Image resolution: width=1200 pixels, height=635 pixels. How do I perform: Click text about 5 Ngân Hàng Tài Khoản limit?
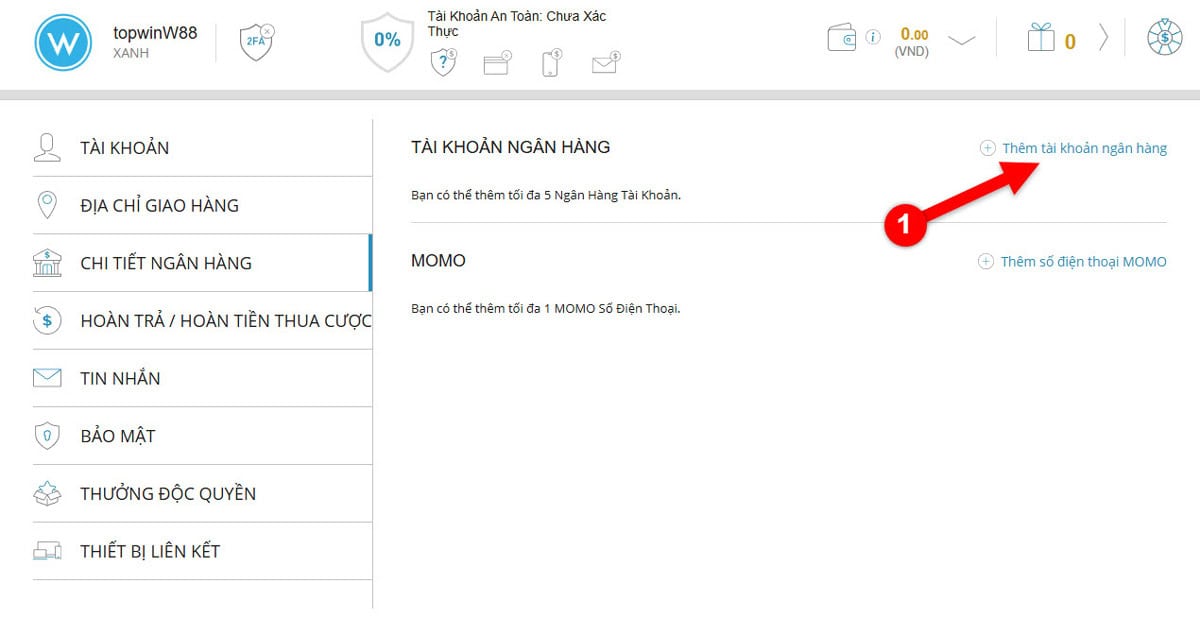(x=546, y=195)
